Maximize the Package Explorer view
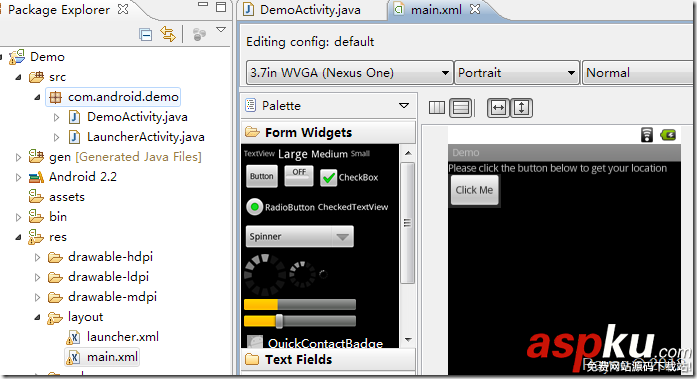 [221, 7]
